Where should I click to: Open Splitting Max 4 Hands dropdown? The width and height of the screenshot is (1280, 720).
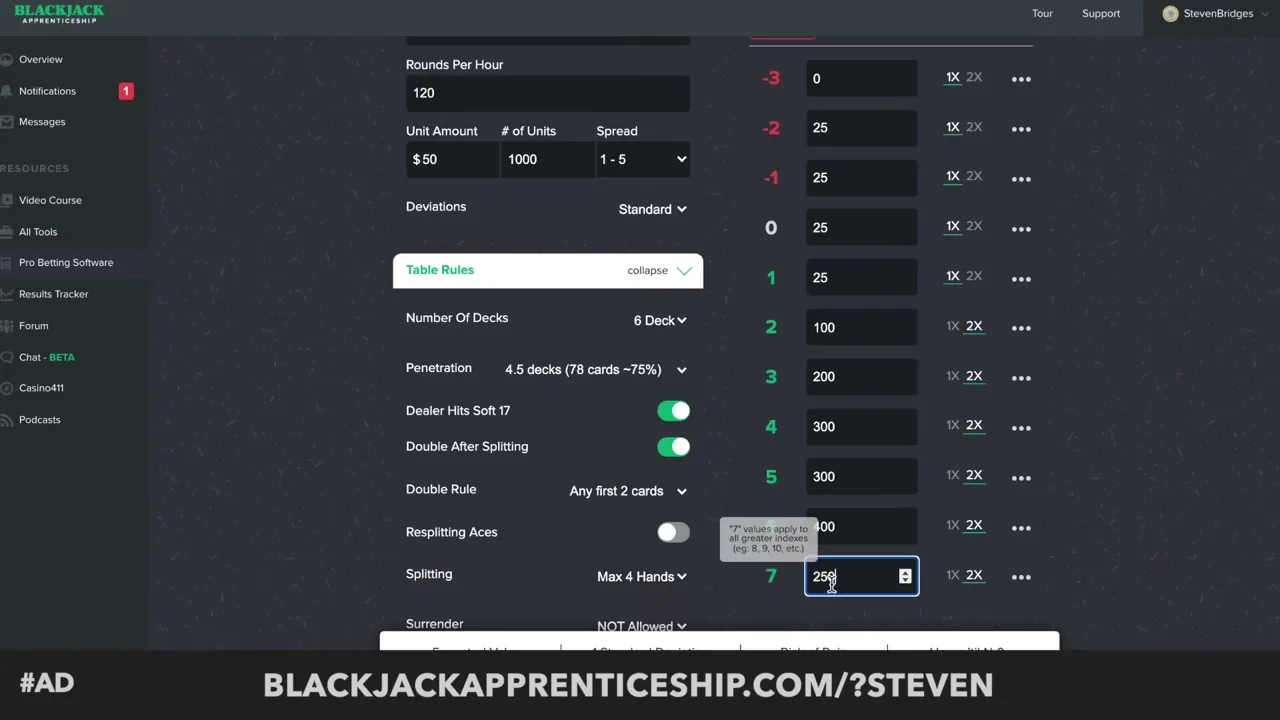click(x=642, y=577)
